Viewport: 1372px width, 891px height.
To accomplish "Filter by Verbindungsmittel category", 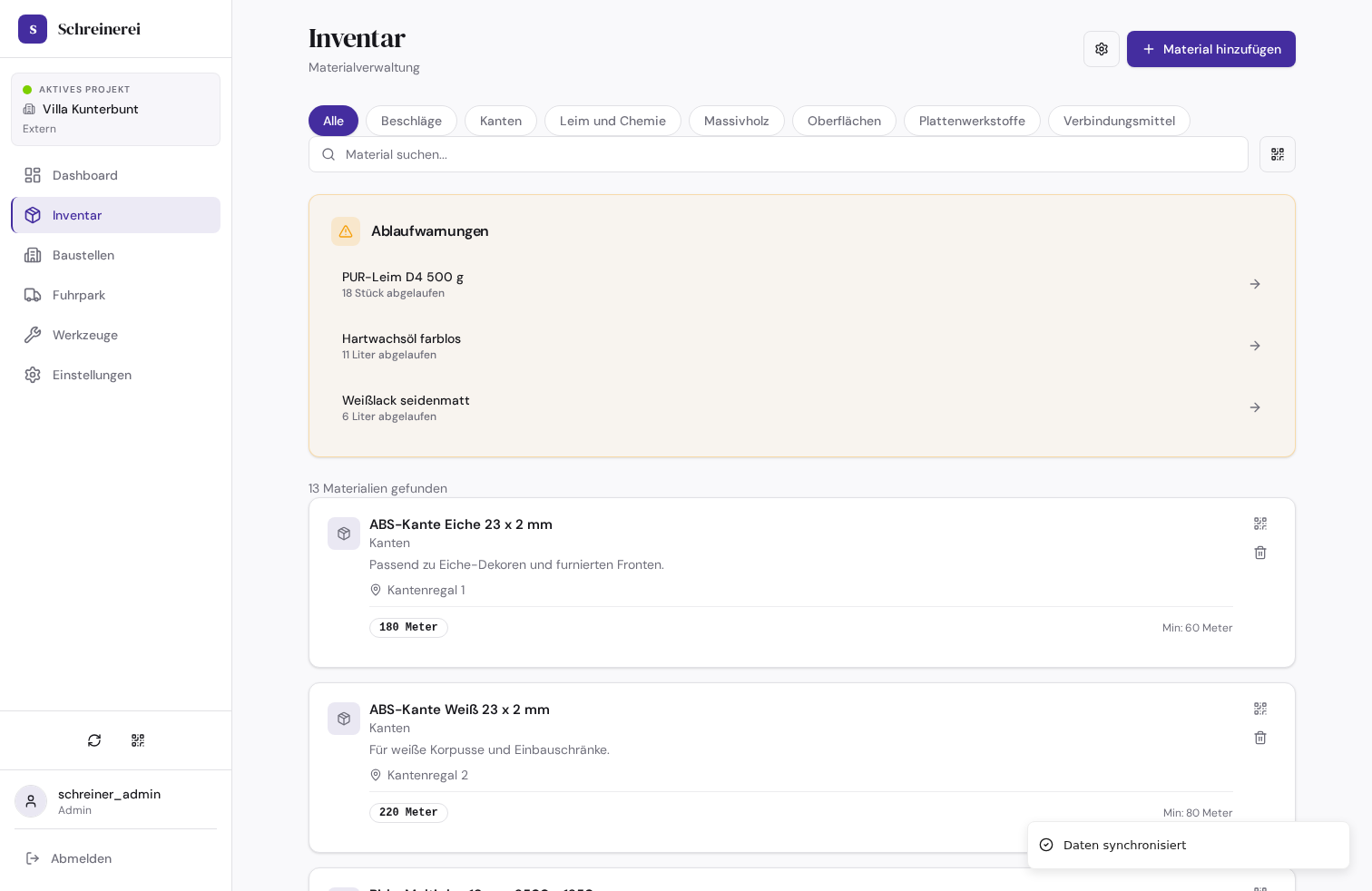I will tap(1119, 121).
